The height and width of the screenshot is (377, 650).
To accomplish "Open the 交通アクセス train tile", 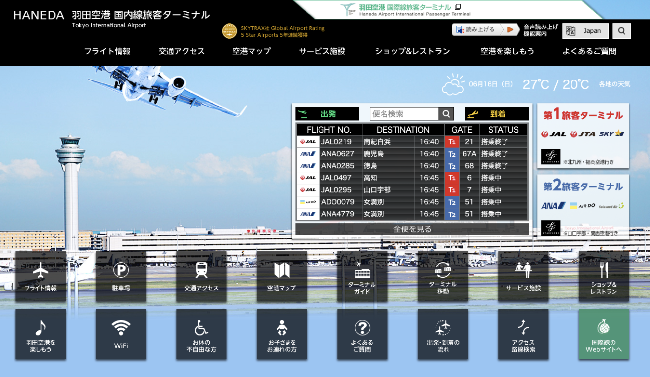I will click(201, 276).
